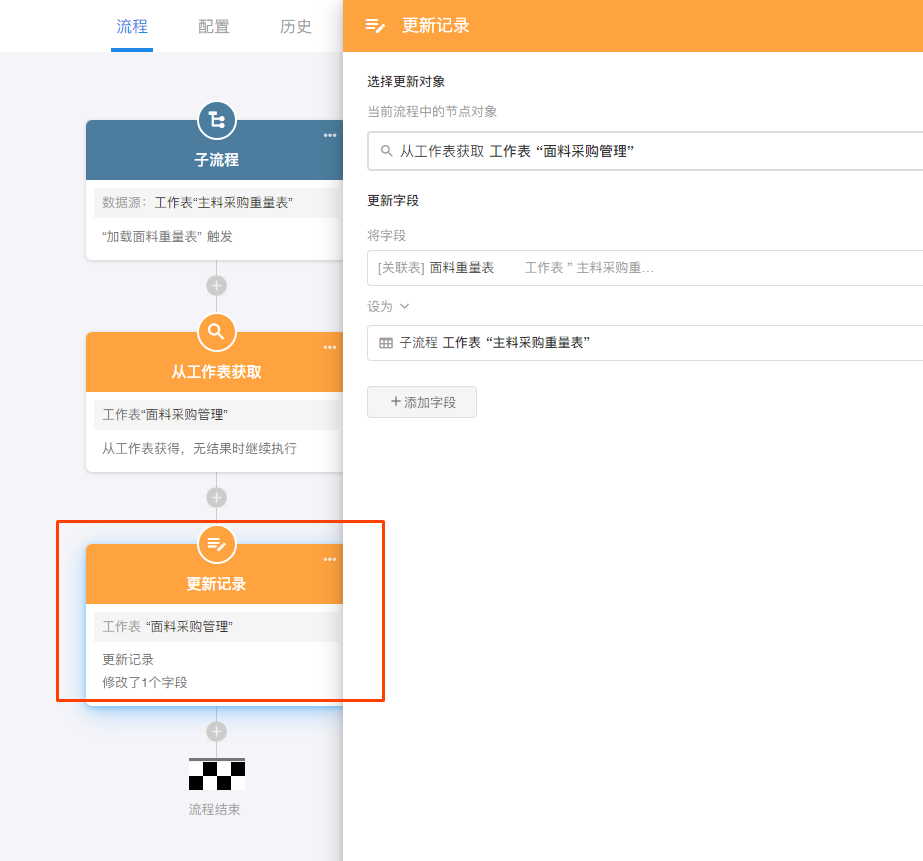
Task: Add a node below the 更新记录 node
Action: click(x=217, y=732)
